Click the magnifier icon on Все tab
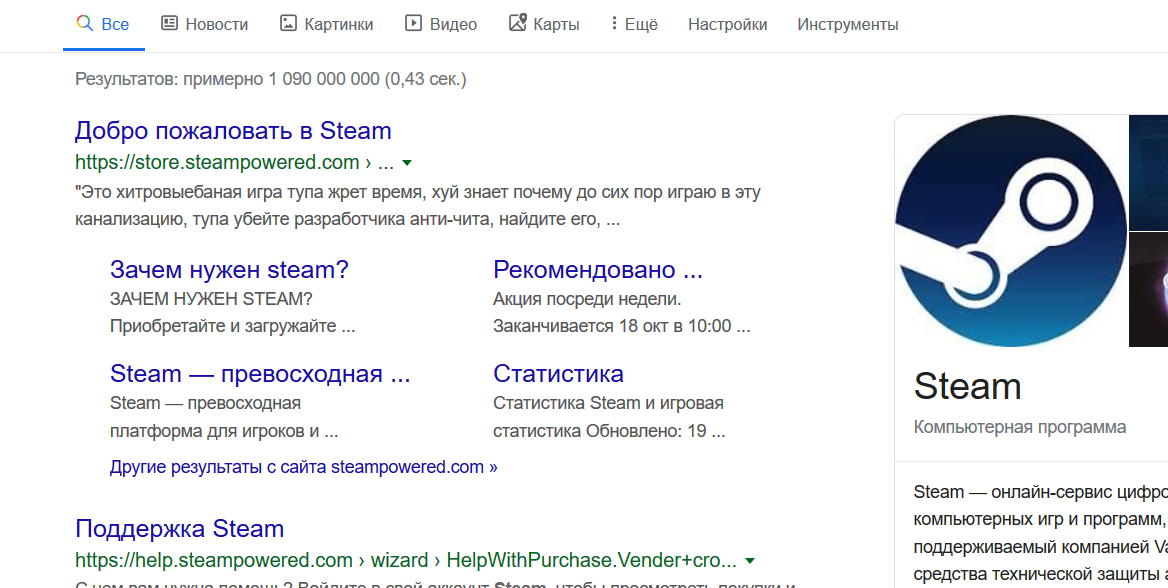This screenshot has width=1168, height=588. pyautogui.click(x=84, y=23)
